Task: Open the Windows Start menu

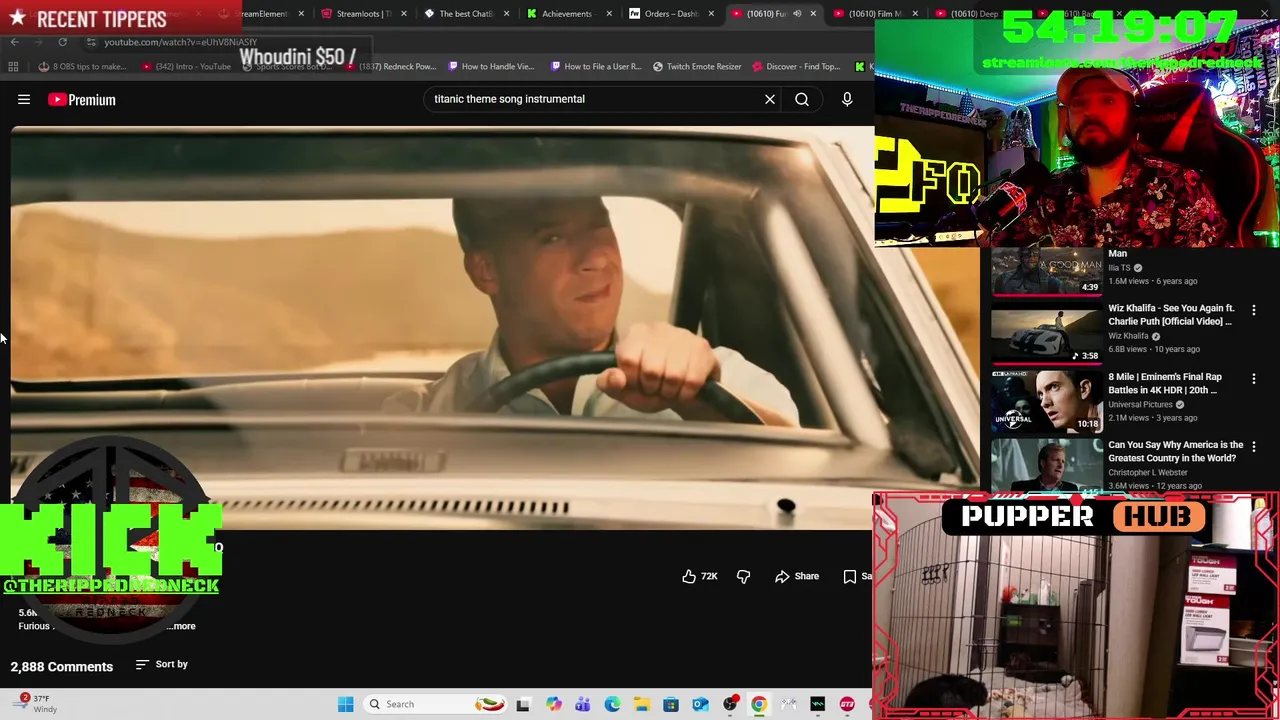Action: point(345,704)
